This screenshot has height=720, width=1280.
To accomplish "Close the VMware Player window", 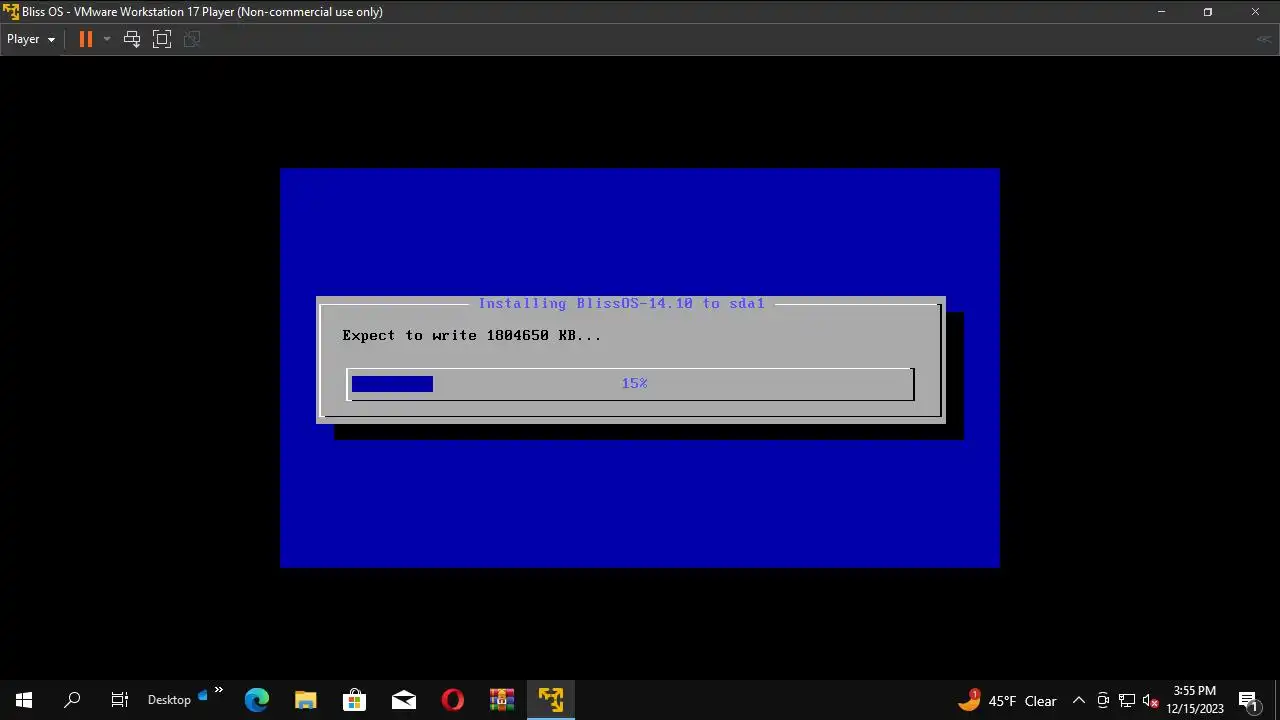I will (1255, 12).
